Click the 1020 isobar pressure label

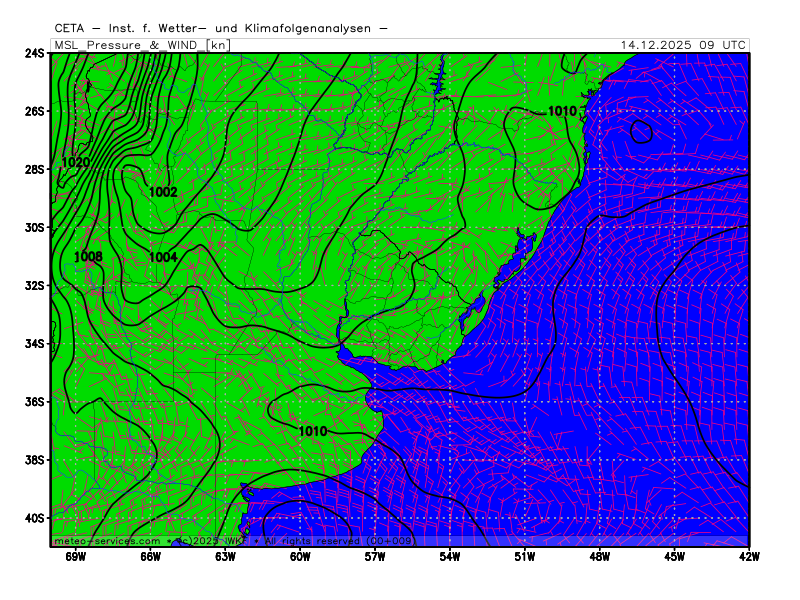click(76, 162)
